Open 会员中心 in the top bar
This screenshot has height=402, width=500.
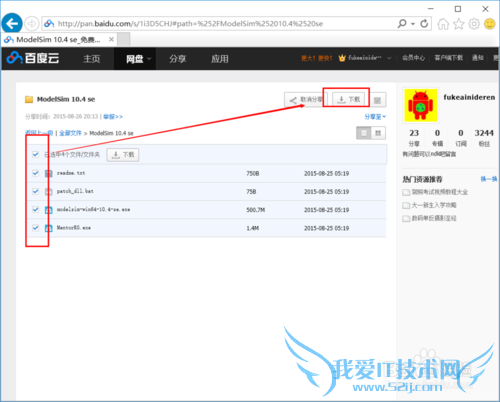point(413,58)
